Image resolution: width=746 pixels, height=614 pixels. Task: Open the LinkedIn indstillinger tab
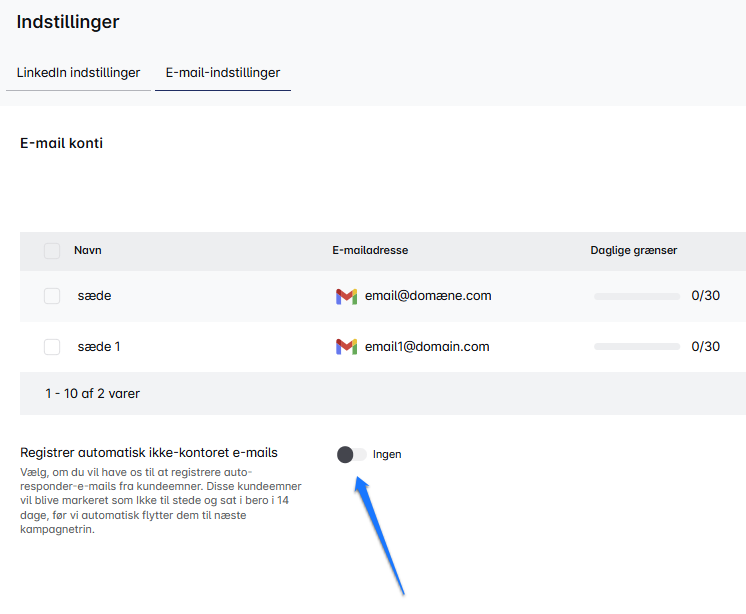click(78, 73)
